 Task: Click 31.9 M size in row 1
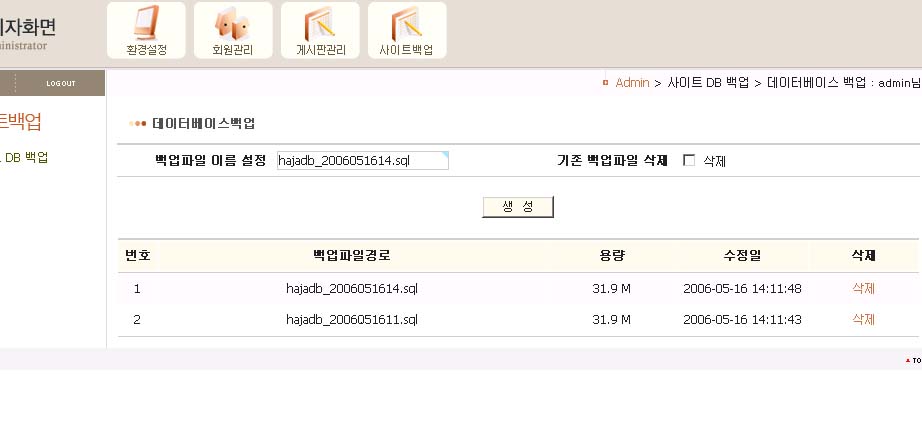click(612, 289)
